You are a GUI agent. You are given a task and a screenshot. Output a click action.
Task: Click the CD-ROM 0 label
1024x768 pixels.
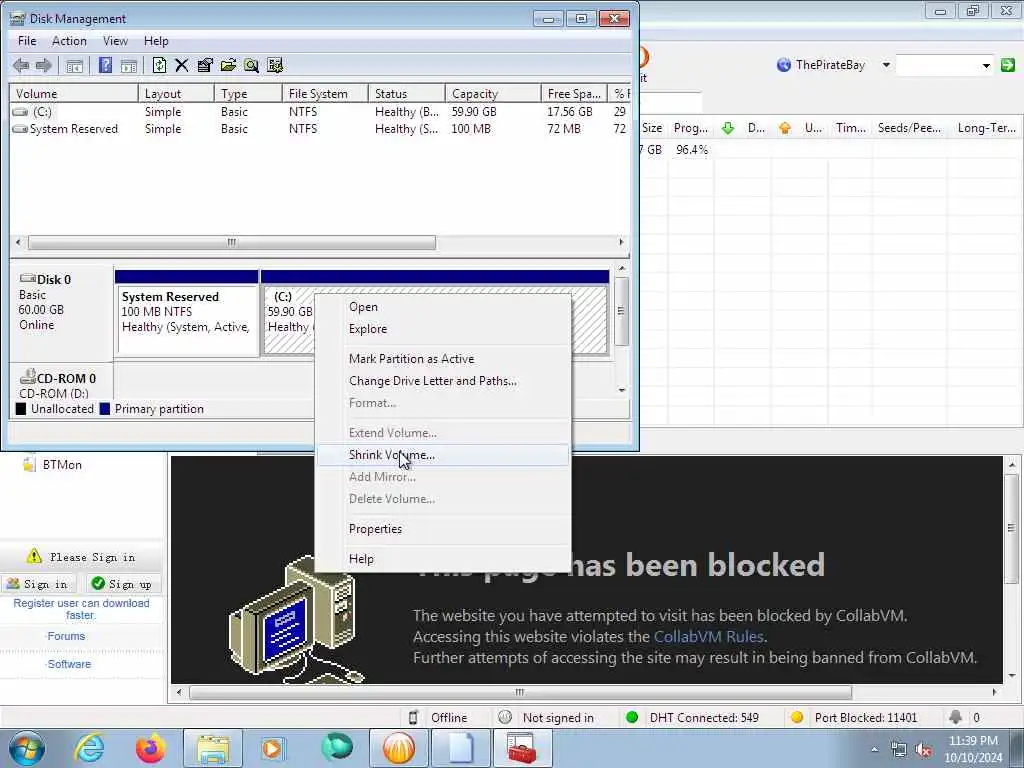(66, 379)
